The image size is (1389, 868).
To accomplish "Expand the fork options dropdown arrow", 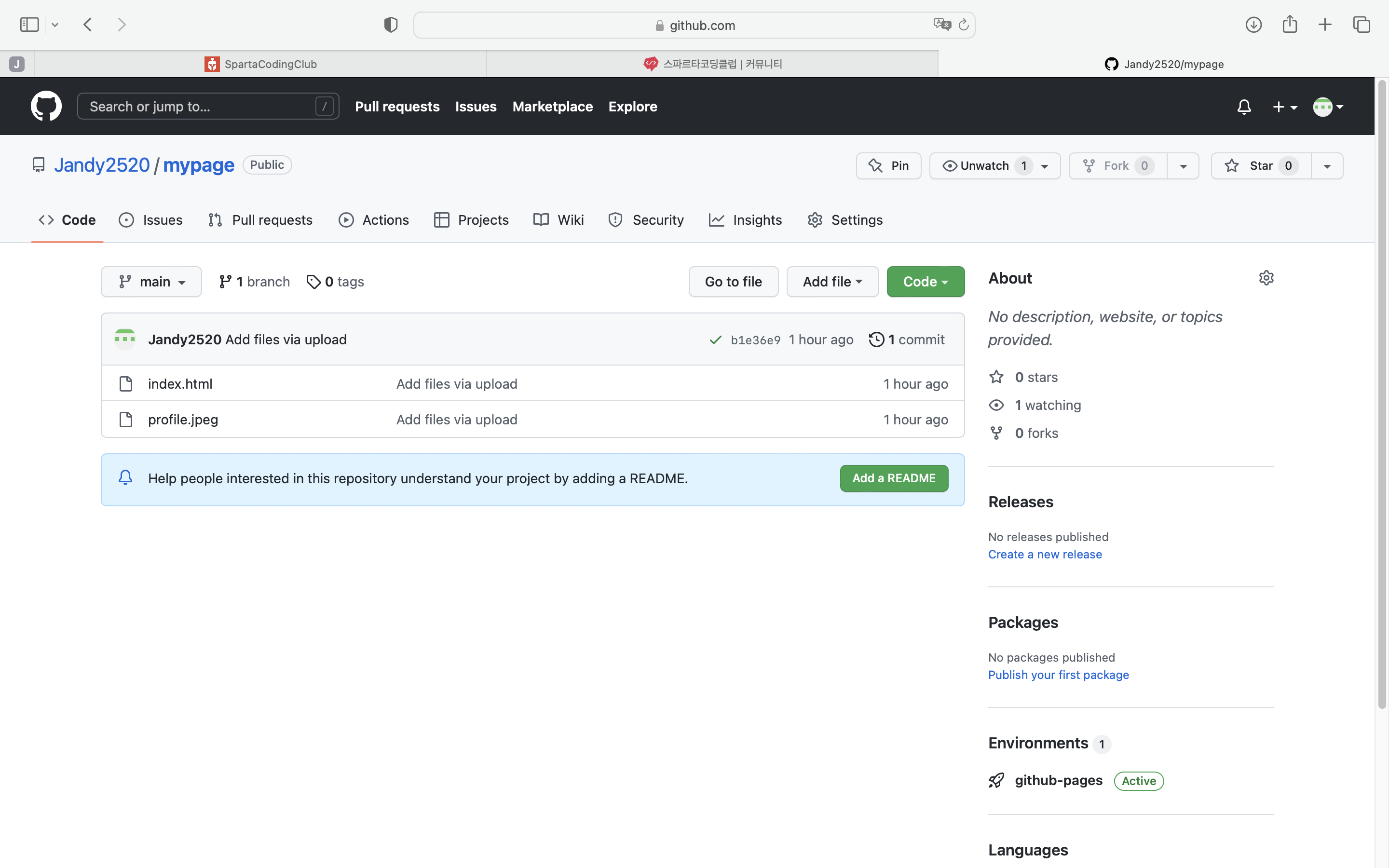I will pyautogui.click(x=1183, y=166).
